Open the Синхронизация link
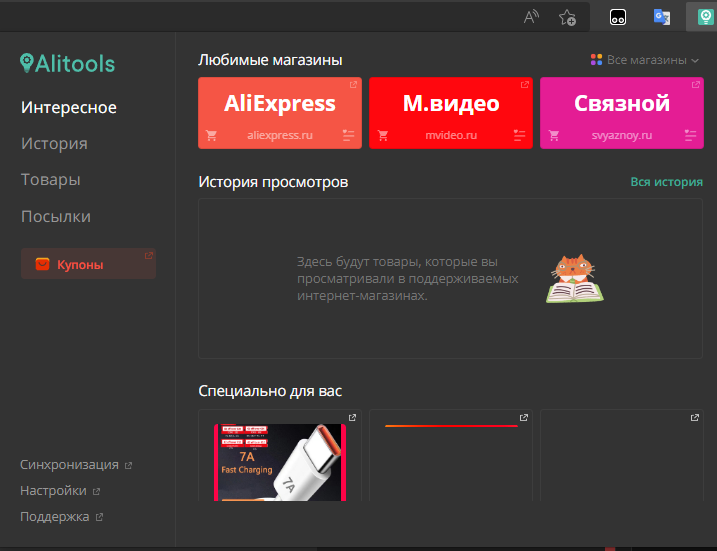 (x=69, y=465)
